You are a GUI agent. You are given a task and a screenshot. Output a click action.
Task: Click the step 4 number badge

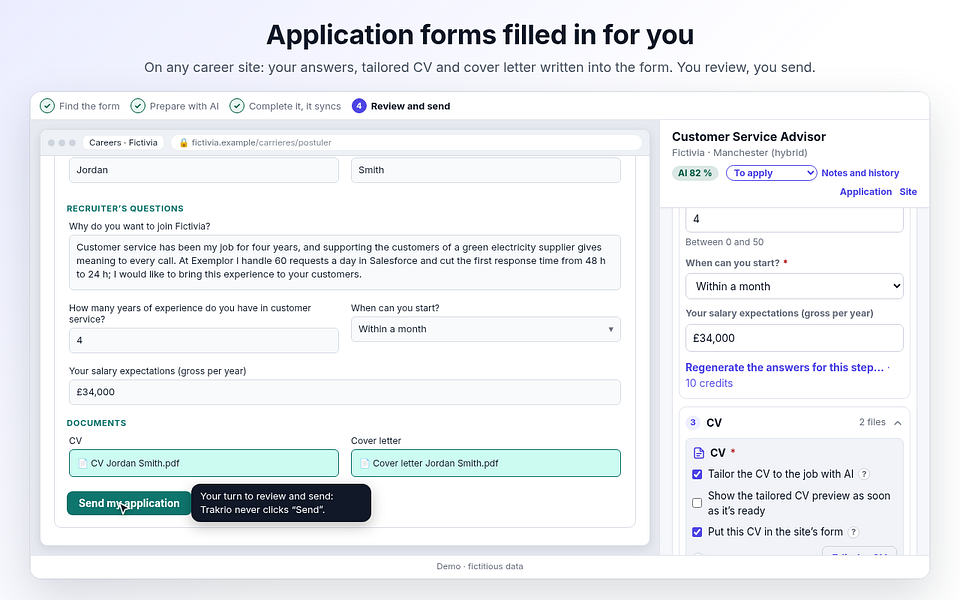(x=359, y=106)
